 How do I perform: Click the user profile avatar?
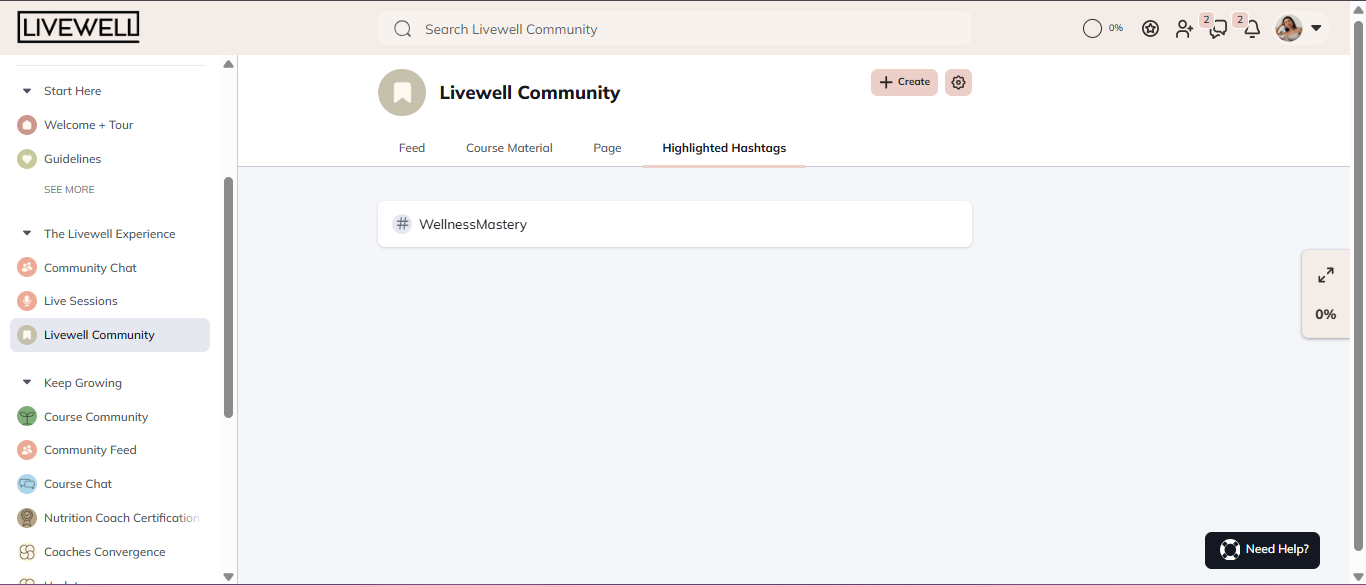tap(1289, 28)
